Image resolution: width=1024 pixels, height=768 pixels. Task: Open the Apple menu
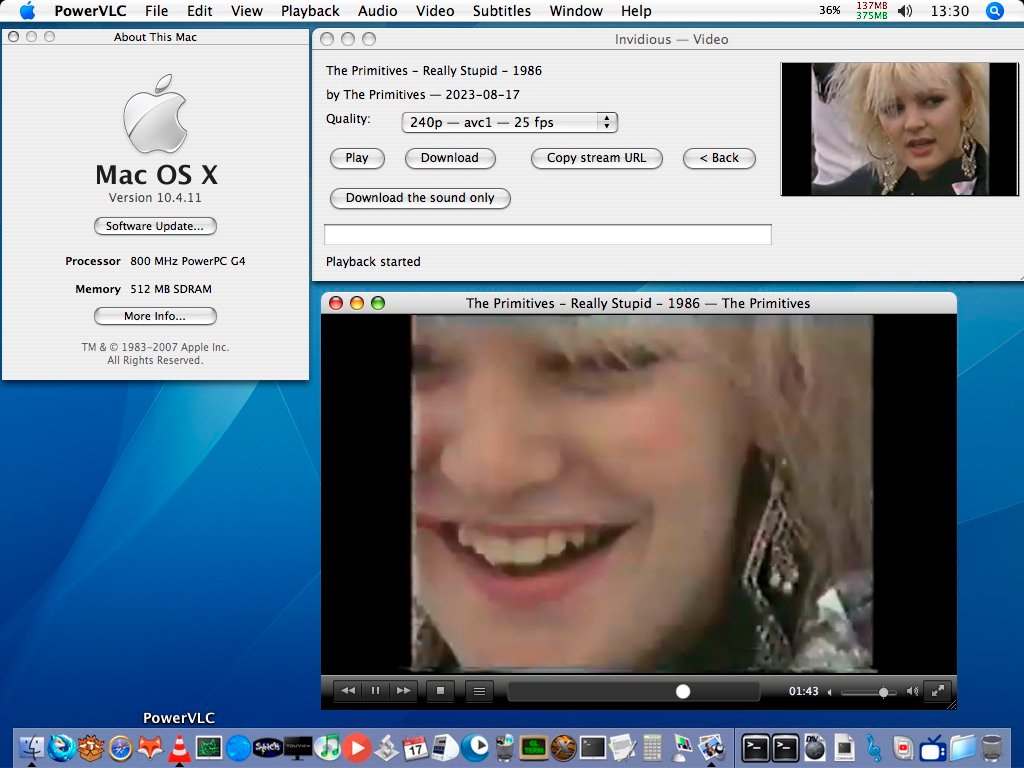point(27,11)
